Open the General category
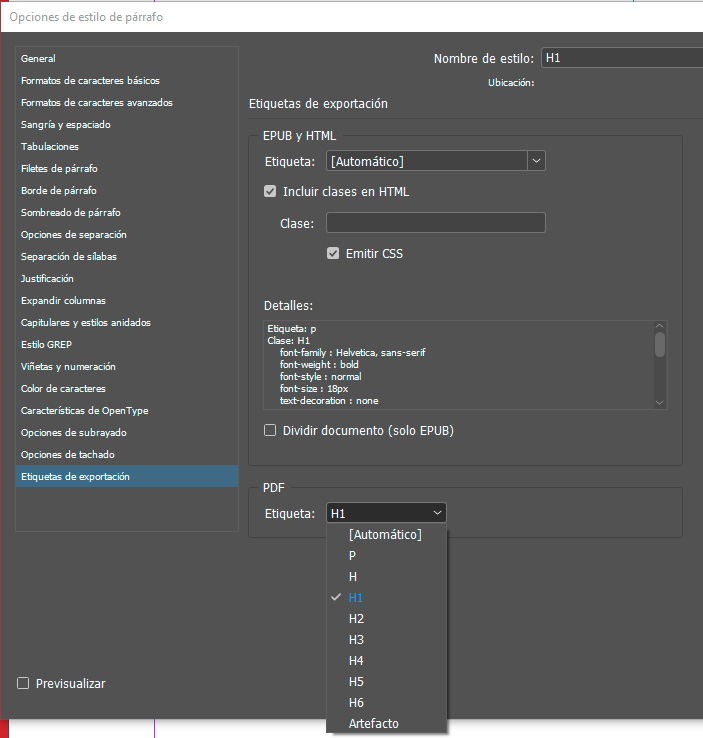 pos(38,59)
